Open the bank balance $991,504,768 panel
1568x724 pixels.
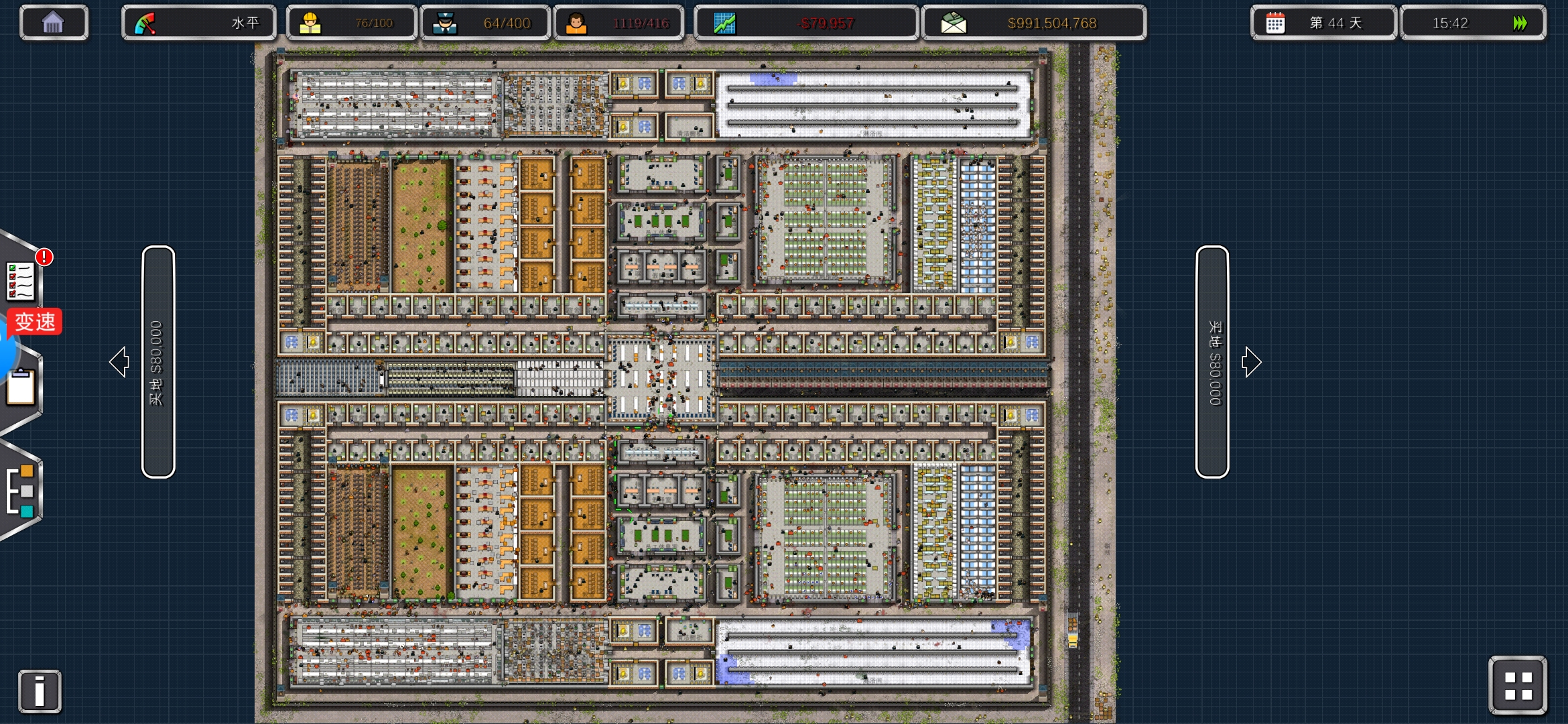tap(1033, 23)
